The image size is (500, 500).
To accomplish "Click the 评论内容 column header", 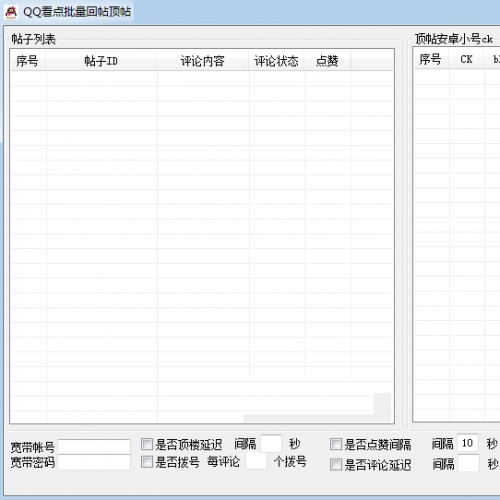I will tap(202, 61).
